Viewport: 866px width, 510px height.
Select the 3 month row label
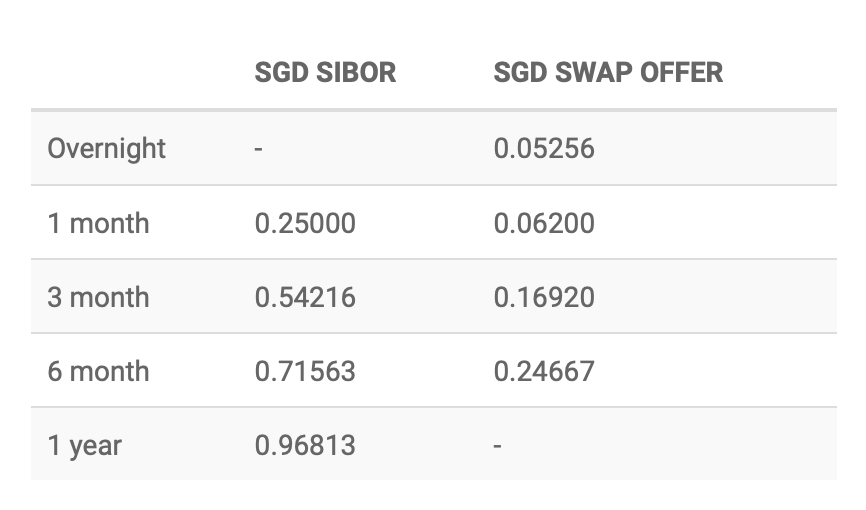click(98, 297)
